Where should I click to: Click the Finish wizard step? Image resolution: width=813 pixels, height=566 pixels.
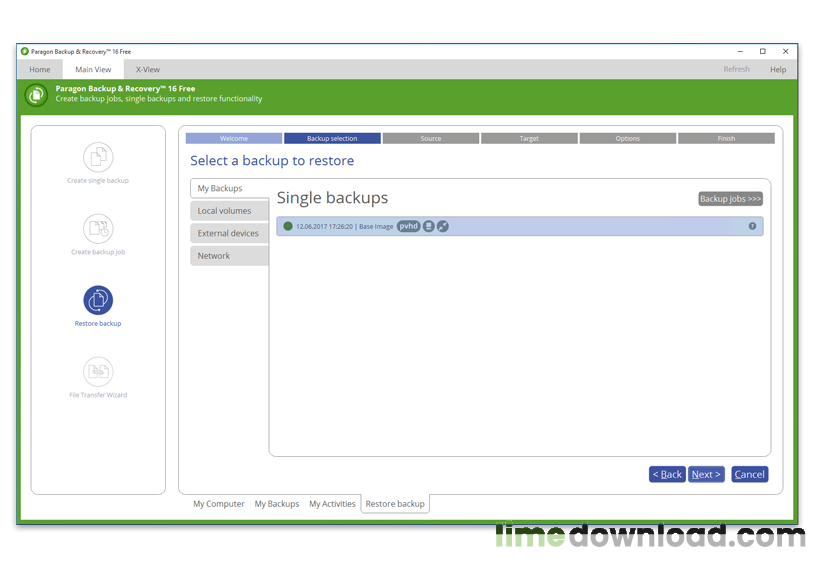click(726, 138)
